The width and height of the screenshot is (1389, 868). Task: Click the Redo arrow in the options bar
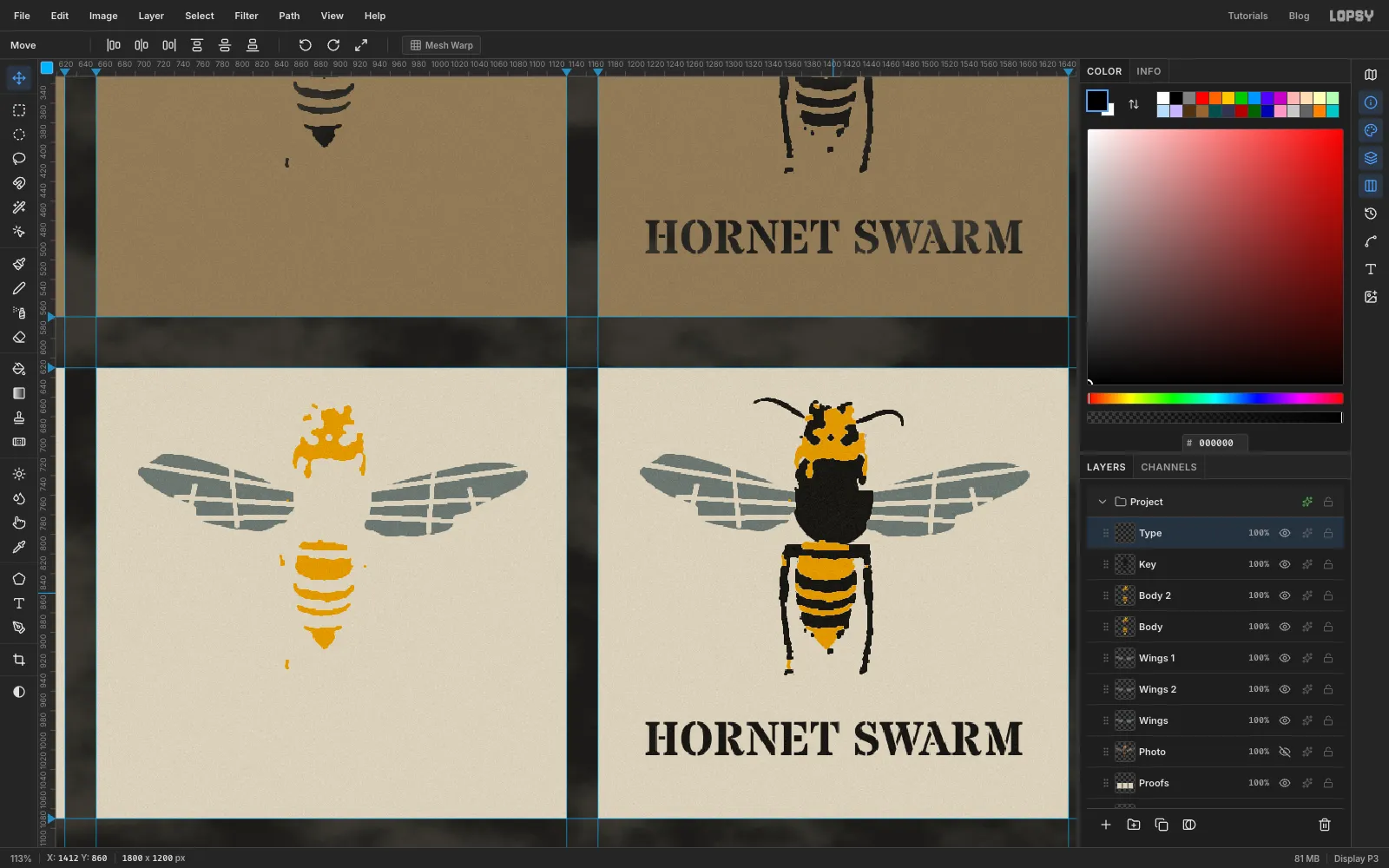[333, 45]
